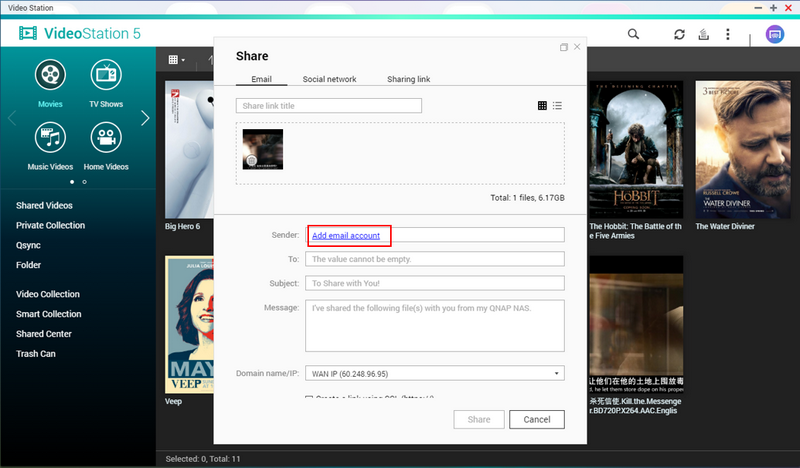Minimize the Video Station window
800x468 pixels.
click(758, 8)
